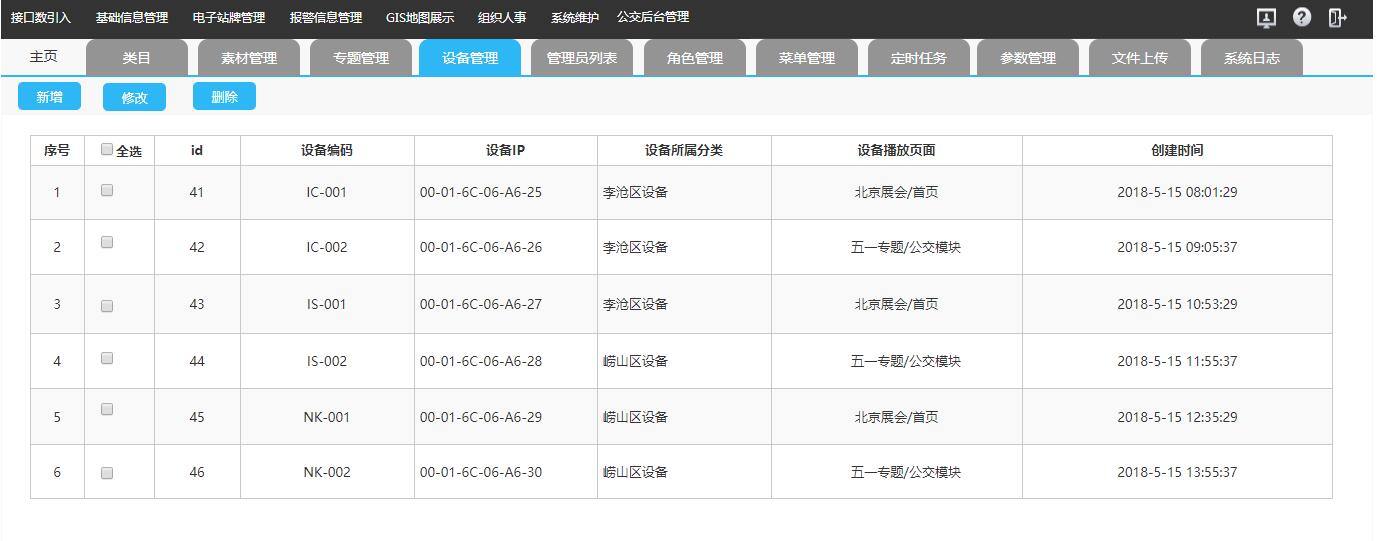Switch to the 素材管理 tab
The height and width of the screenshot is (541, 1377).
click(x=249, y=58)
